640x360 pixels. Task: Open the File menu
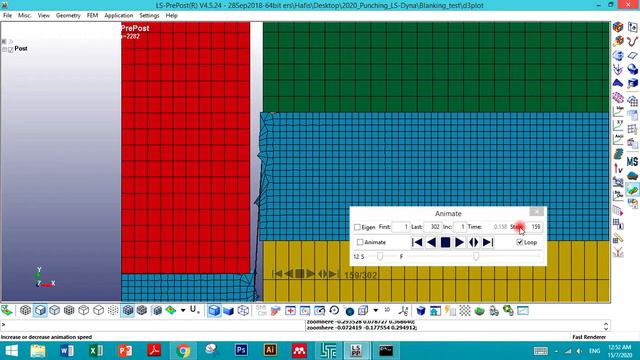(7, 16)
